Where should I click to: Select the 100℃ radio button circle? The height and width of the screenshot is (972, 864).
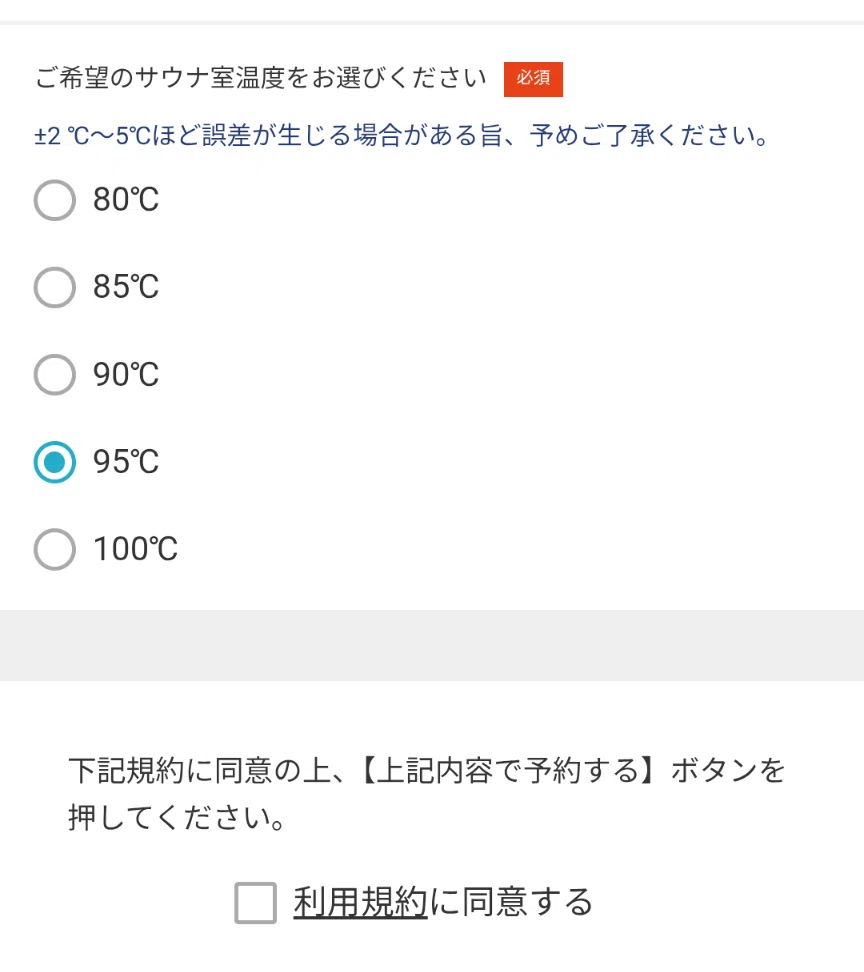[55, 549]
